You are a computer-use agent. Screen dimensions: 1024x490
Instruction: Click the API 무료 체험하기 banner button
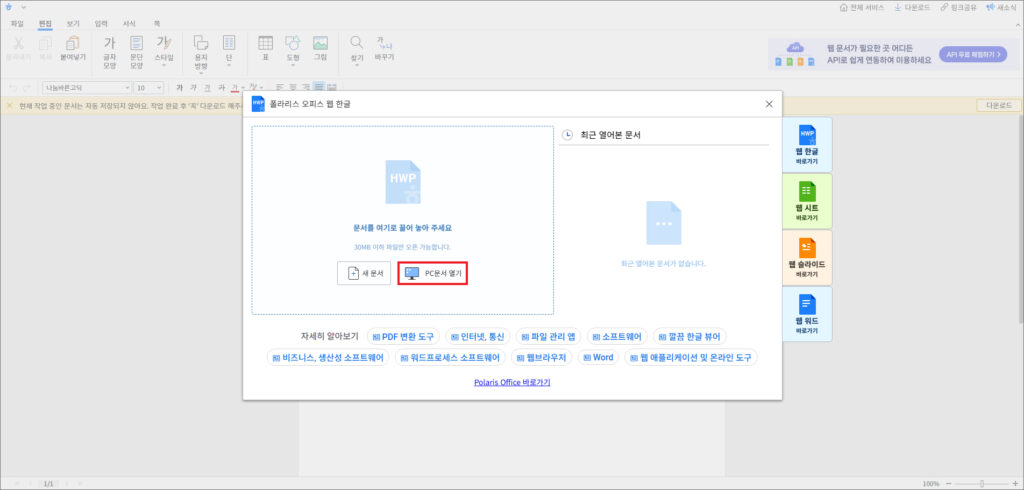[x=973, y=54]
